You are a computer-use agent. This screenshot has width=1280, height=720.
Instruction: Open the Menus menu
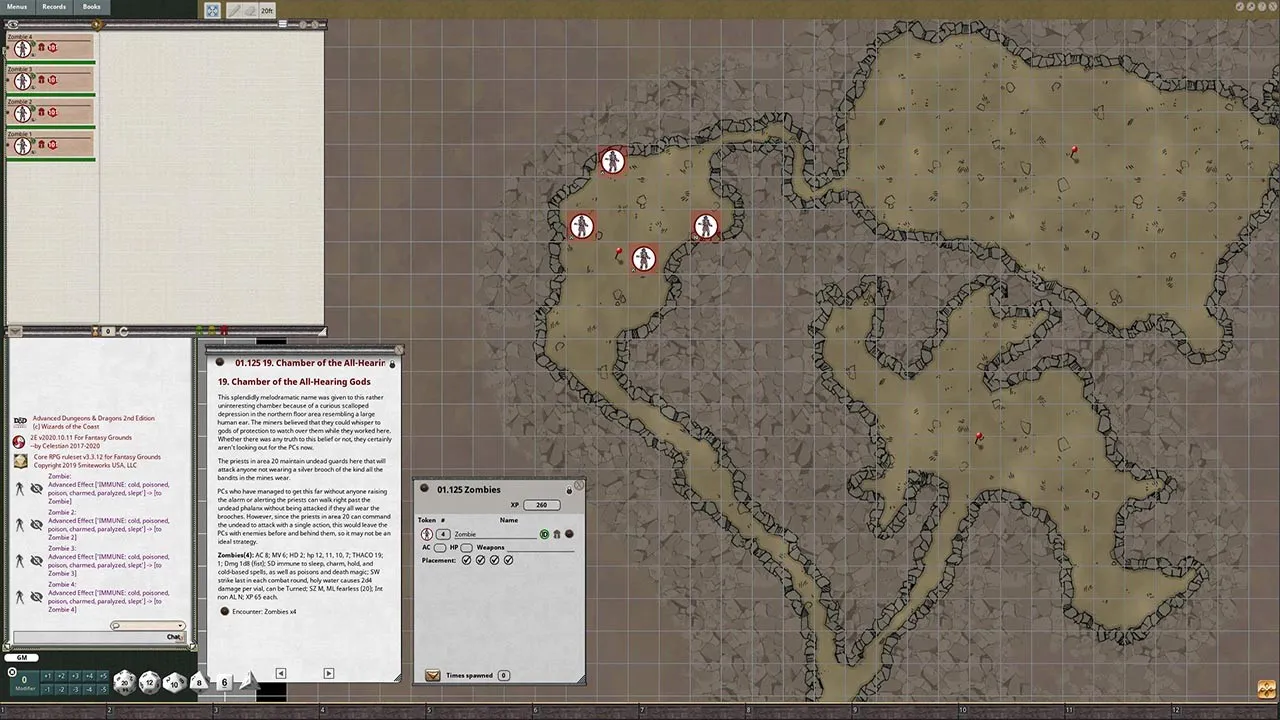(17, 7)
